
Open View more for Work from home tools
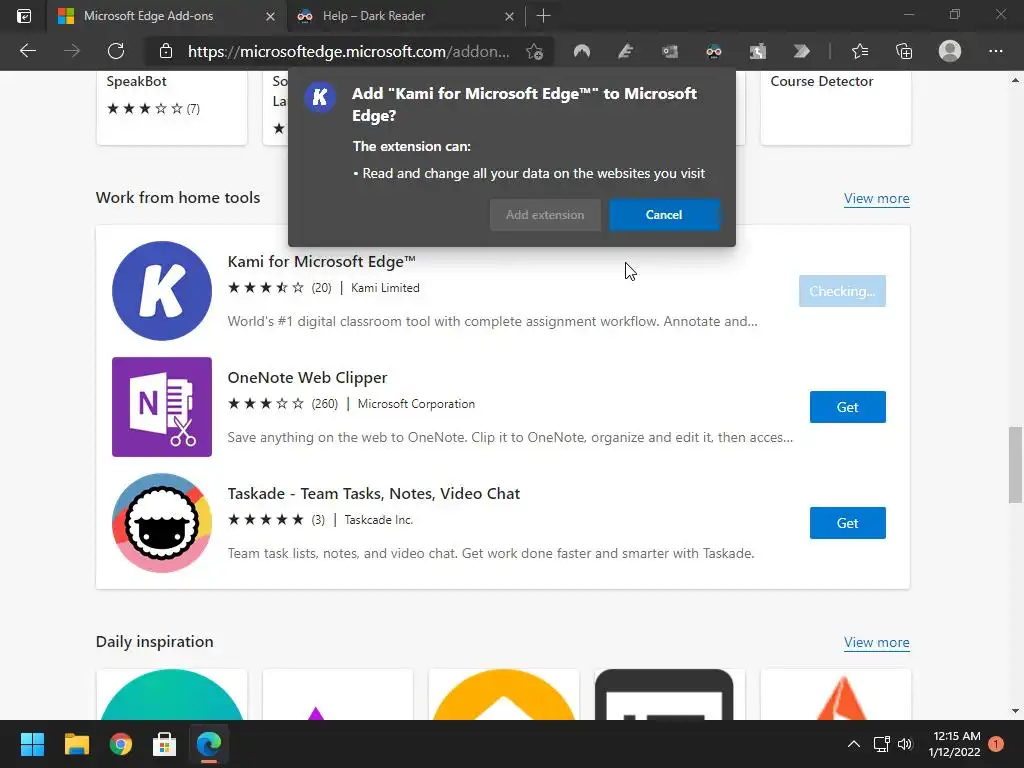[x=876, y=199]
